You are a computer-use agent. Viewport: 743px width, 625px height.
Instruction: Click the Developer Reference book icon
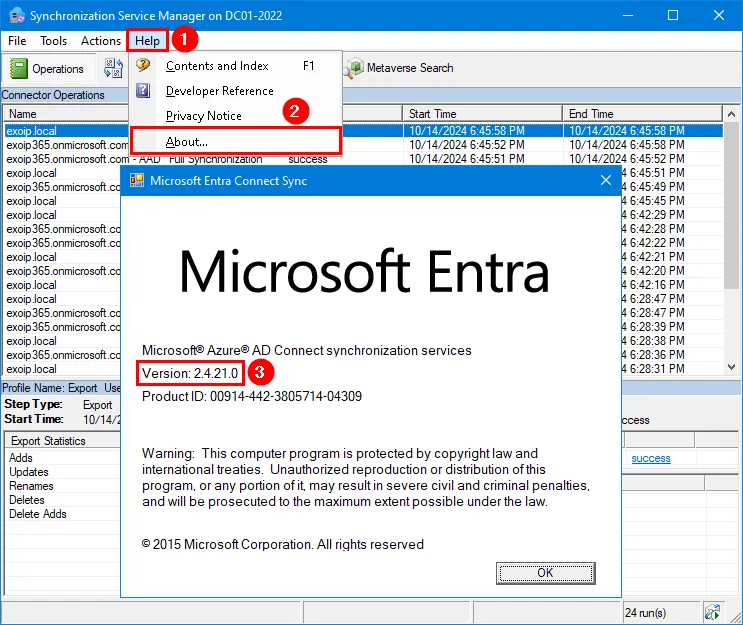click(x=143, y=90)
